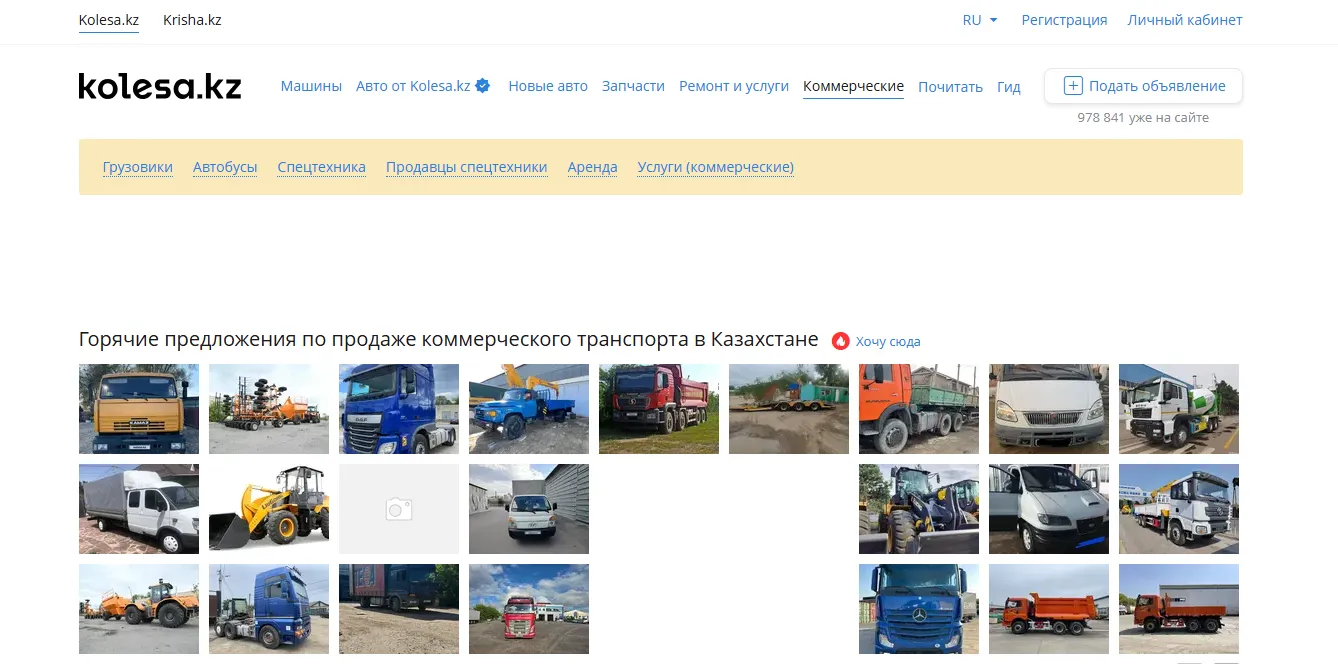Click the Хочу сюда link
The height and width of the screenshot is (664, 1338).
point(888,342)
